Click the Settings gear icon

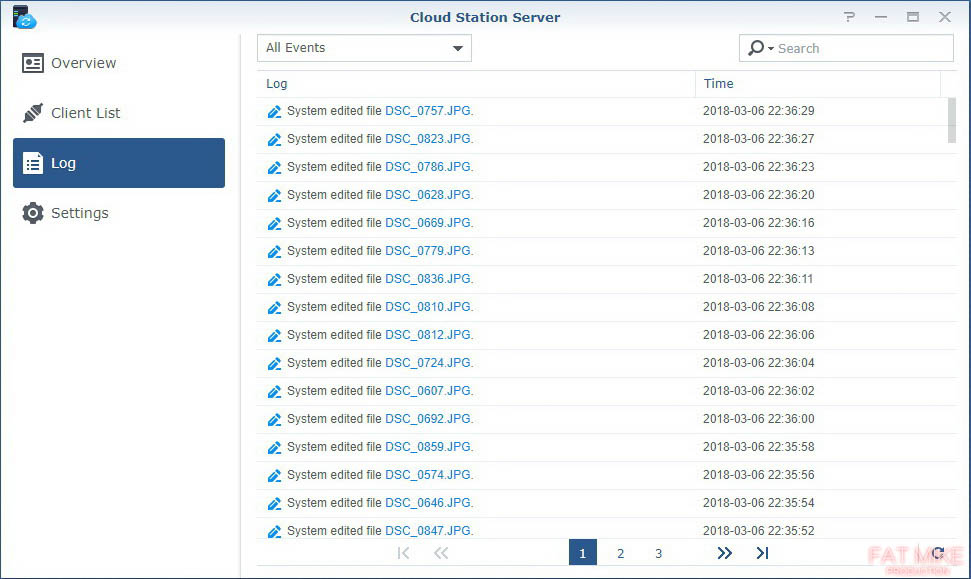pos(33,213)
